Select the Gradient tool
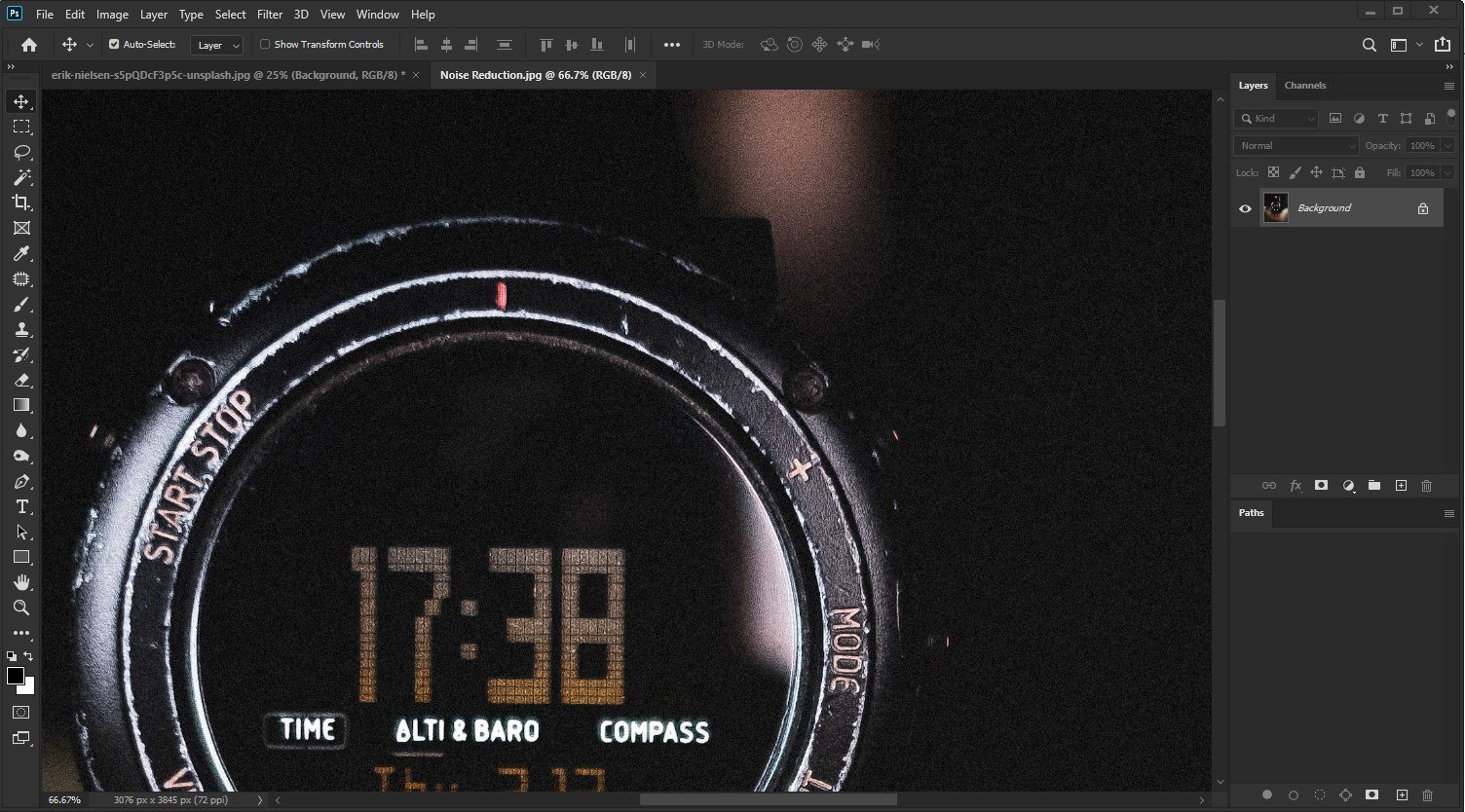The height and width of the screenshot is (812, 1465). tap(21, 405)
